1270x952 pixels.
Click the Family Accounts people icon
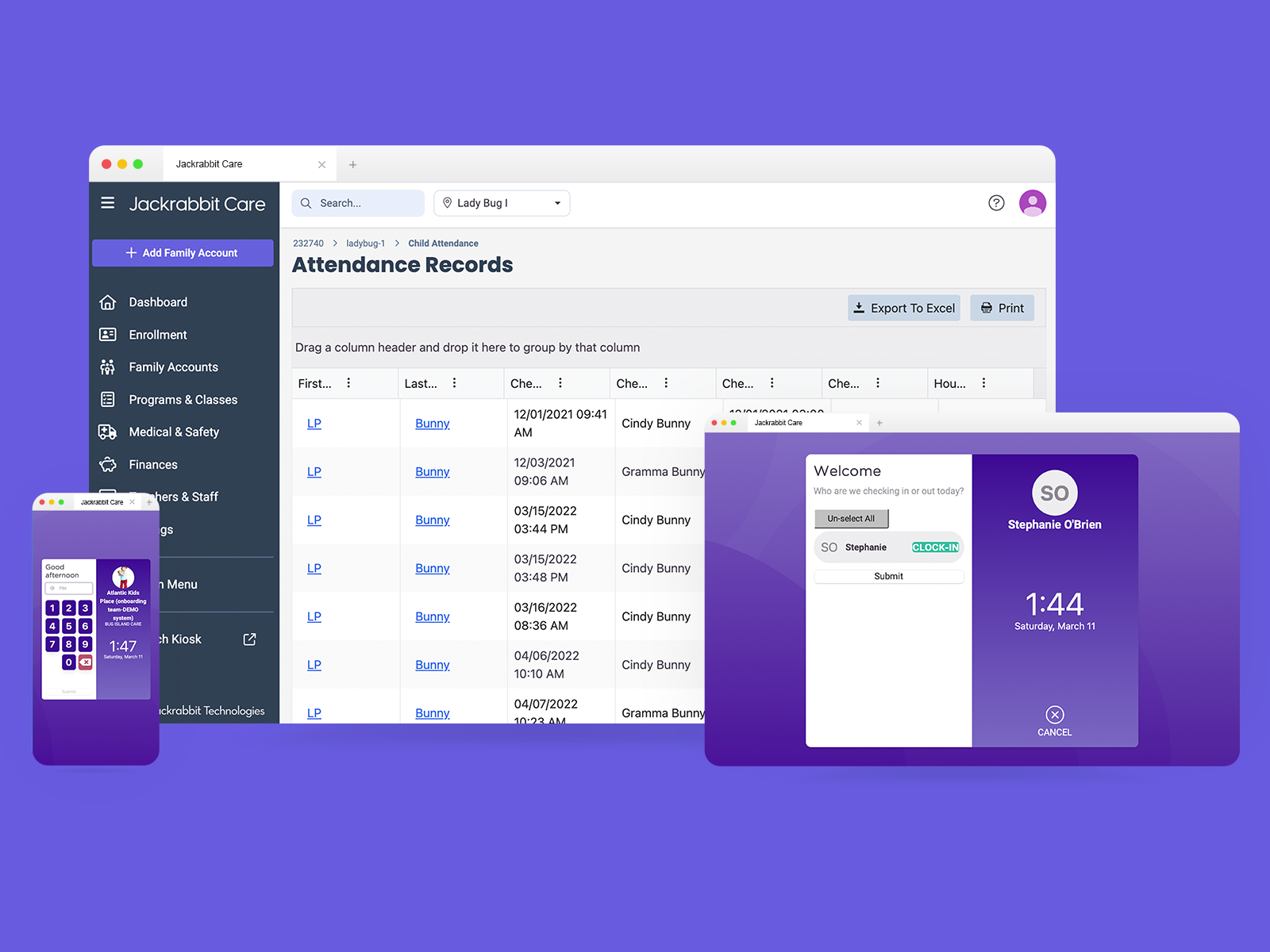pyautogui.click(x=108, y=367)
